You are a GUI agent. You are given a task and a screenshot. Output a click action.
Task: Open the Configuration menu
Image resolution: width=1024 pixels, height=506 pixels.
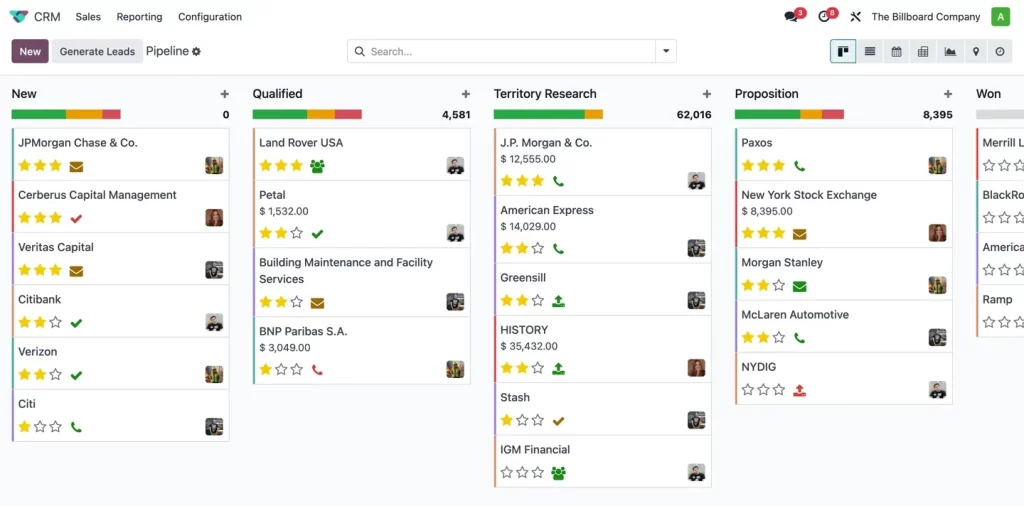pos(210,16)
